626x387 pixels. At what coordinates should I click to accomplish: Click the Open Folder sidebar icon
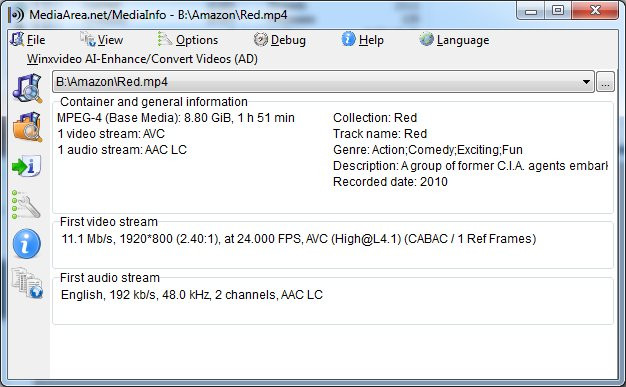point(27,127)
